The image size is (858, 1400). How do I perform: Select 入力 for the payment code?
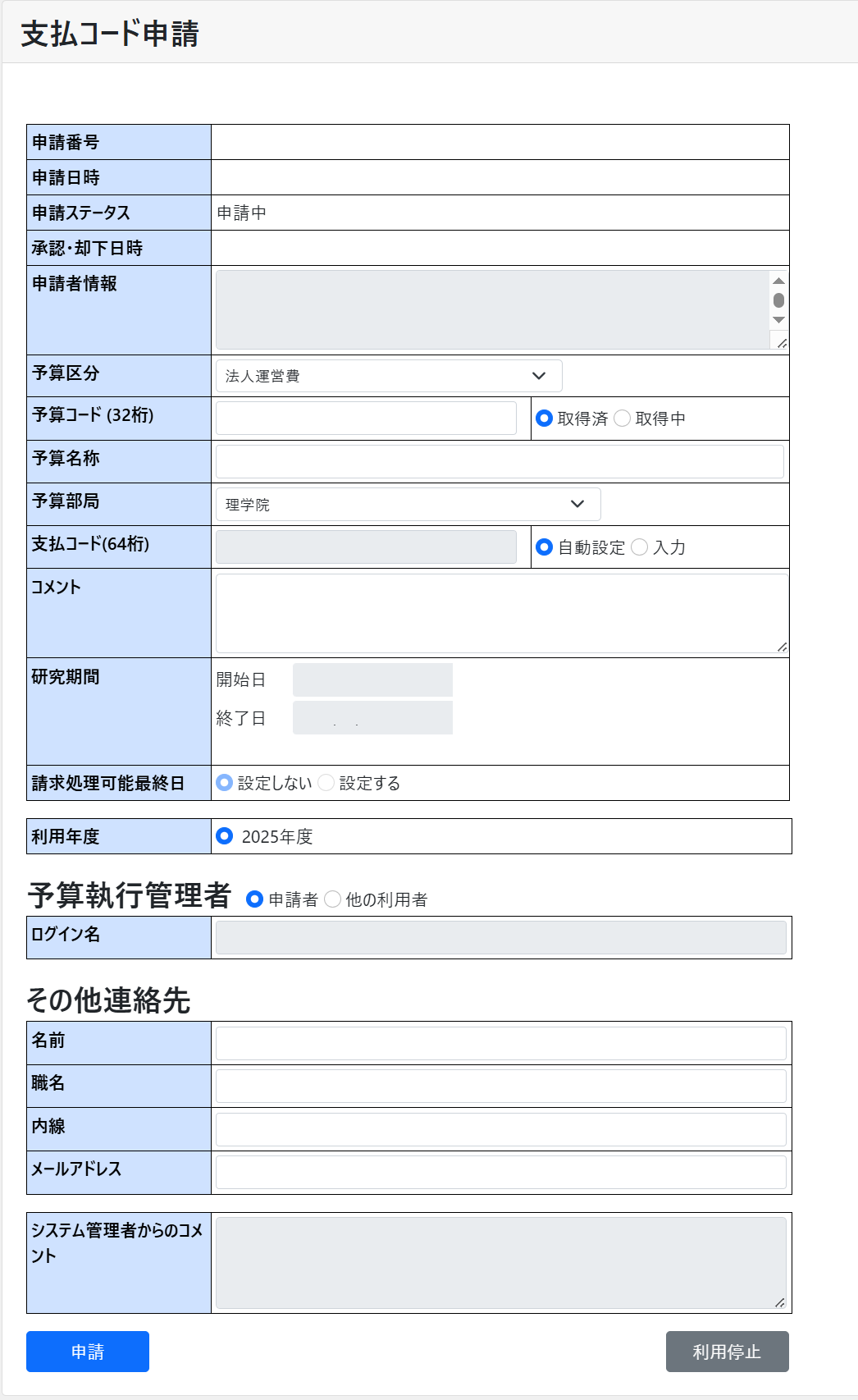pos(640,547)
